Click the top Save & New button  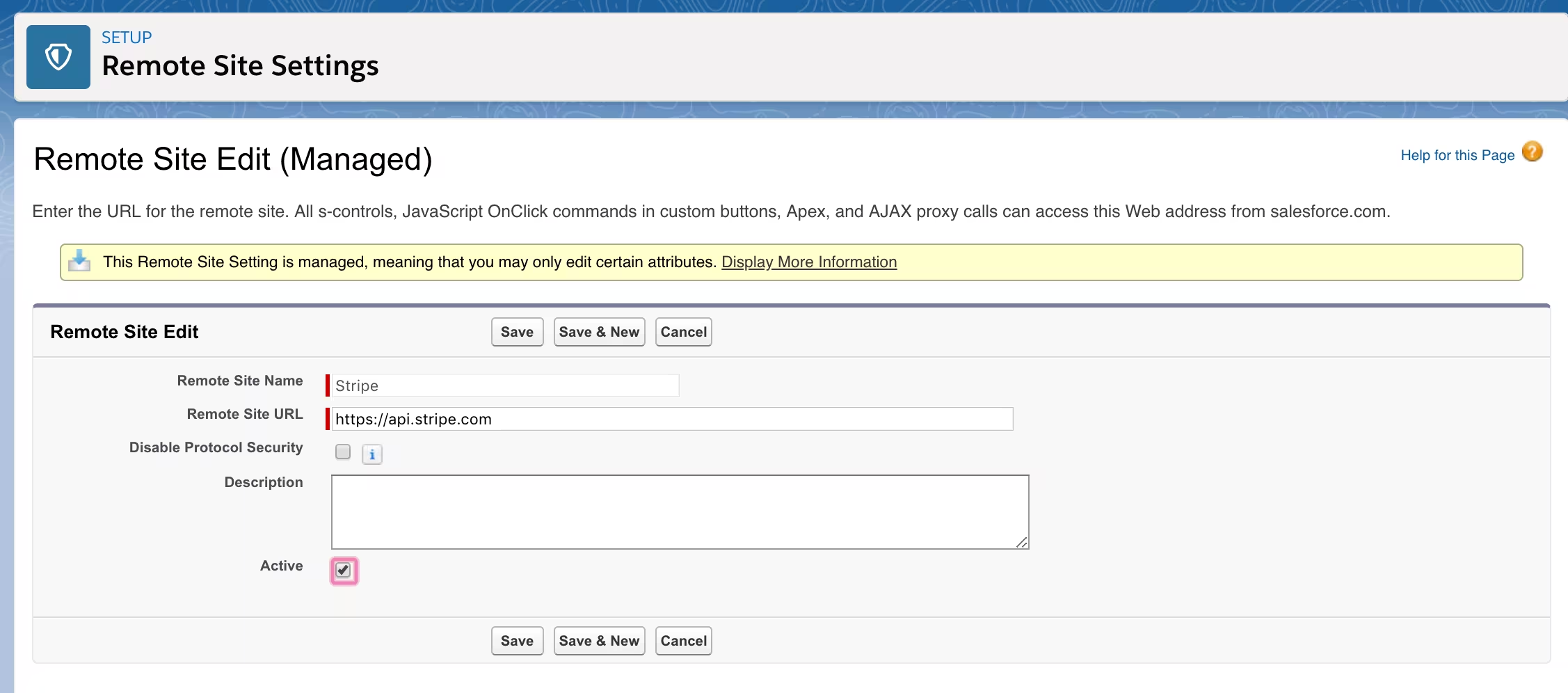pyautogui.click(x=598, y=332)
